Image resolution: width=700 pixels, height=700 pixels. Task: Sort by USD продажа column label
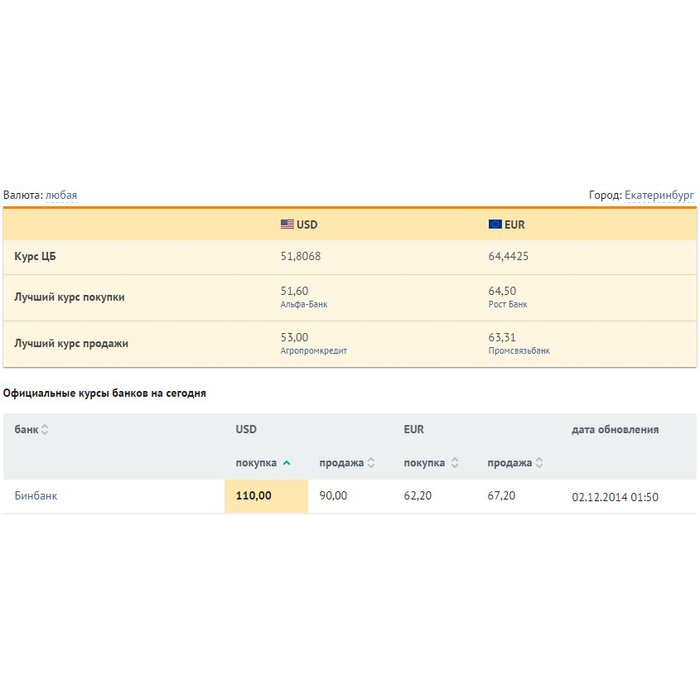coord(341,463)
